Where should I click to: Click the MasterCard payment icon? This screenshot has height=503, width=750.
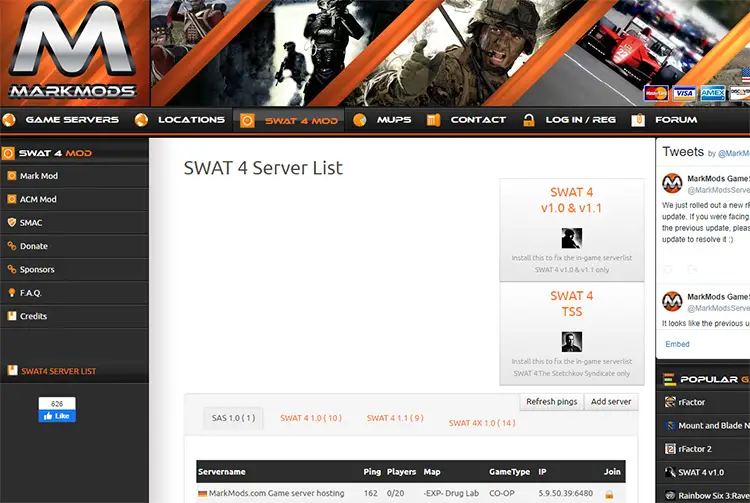pos(656,93)
